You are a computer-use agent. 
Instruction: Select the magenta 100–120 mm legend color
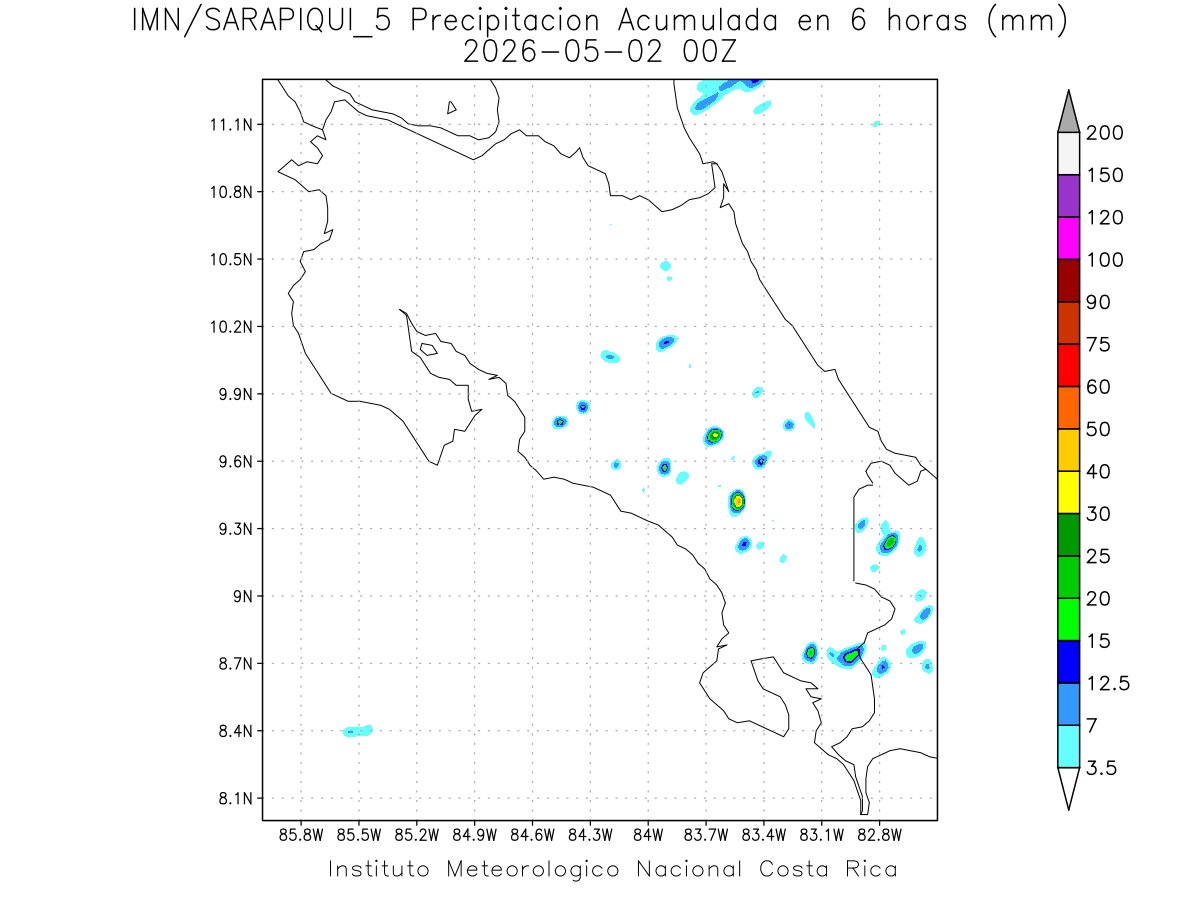click(x=1068, y=238)
